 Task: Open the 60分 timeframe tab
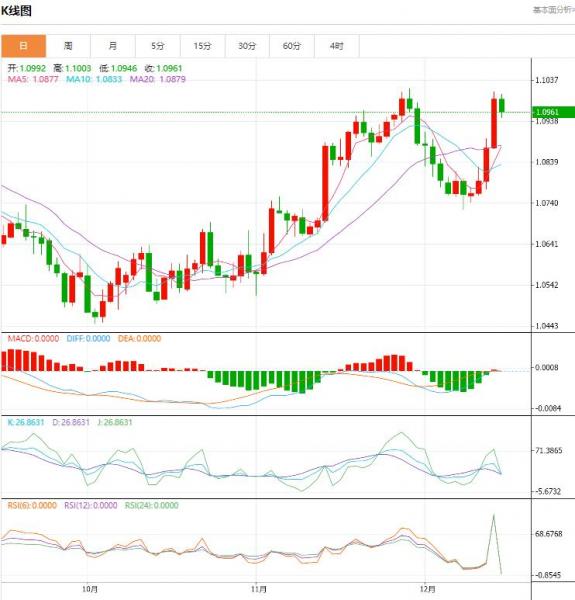tap(292, 46)
